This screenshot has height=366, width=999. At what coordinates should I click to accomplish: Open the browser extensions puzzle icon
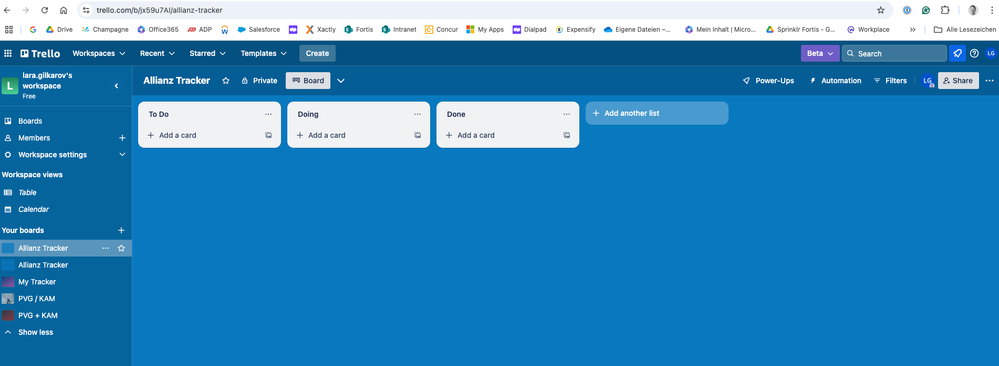(945, 10)
